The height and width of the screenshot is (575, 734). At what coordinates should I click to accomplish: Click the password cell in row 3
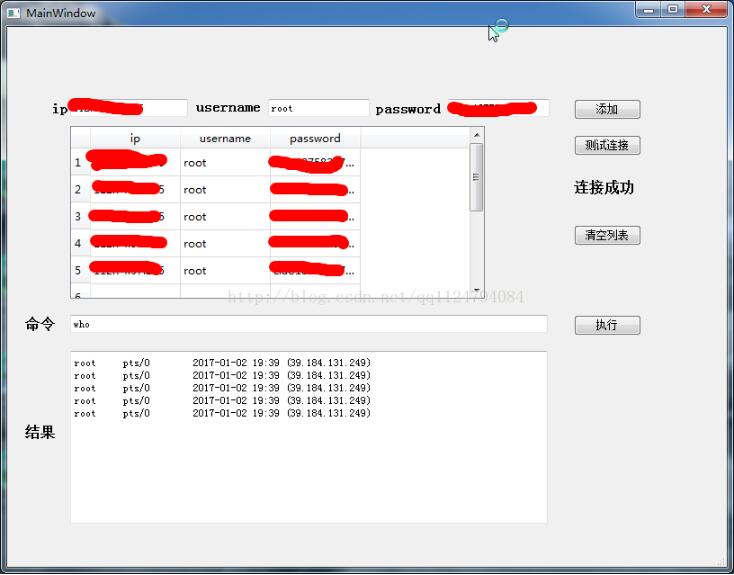click(x=315, y=216)
